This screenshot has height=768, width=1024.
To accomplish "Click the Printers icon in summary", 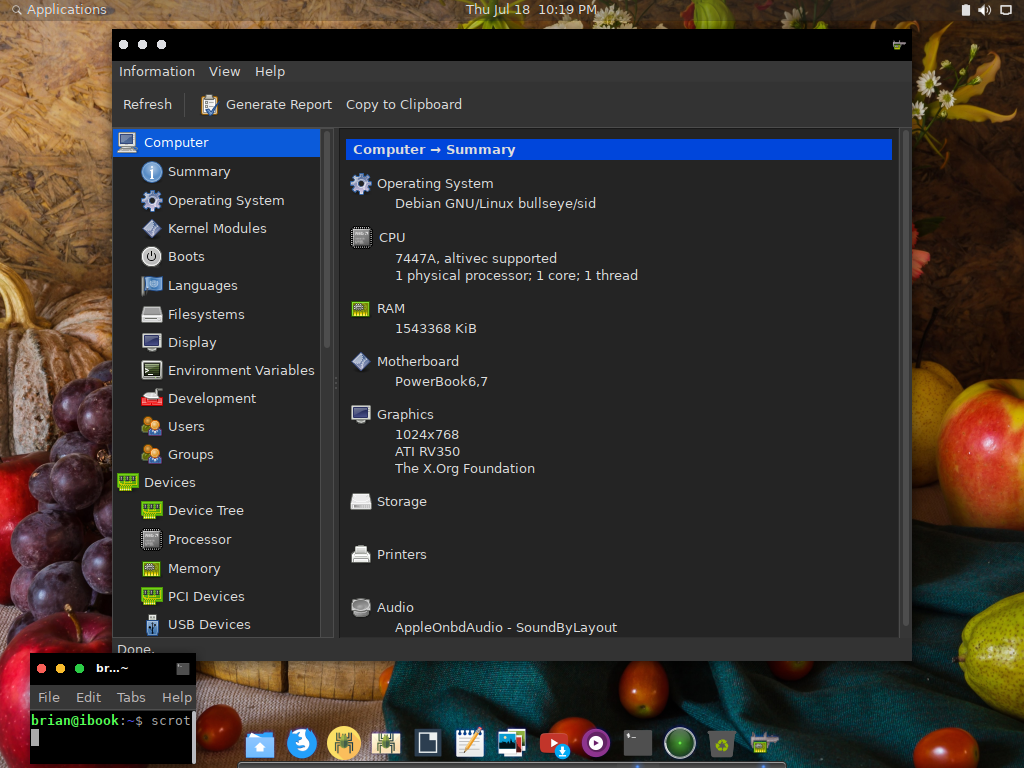I will [360, 554].
